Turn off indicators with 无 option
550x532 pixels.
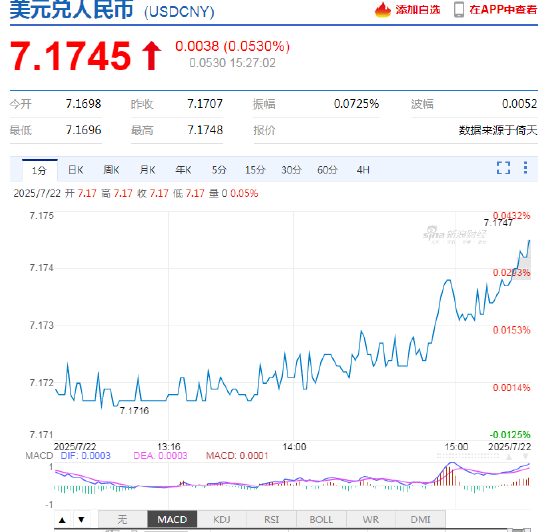pyautogui.click(x=122, y=519)
